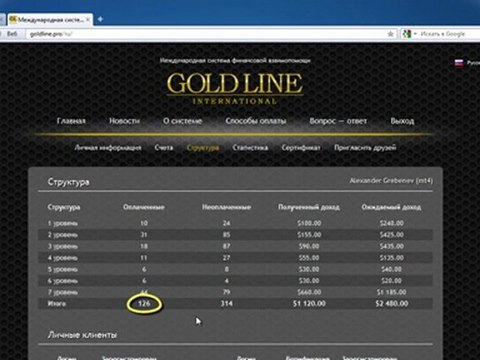Click the Структура panel heading
Screen dimensions: 480x360
pos(68,182)
